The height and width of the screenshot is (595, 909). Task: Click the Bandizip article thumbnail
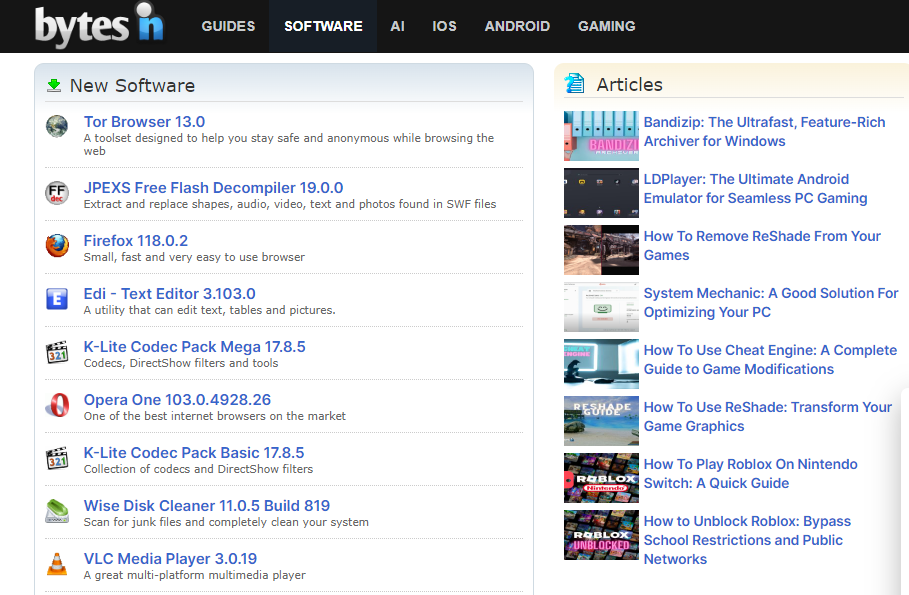(x=601, y=136)
